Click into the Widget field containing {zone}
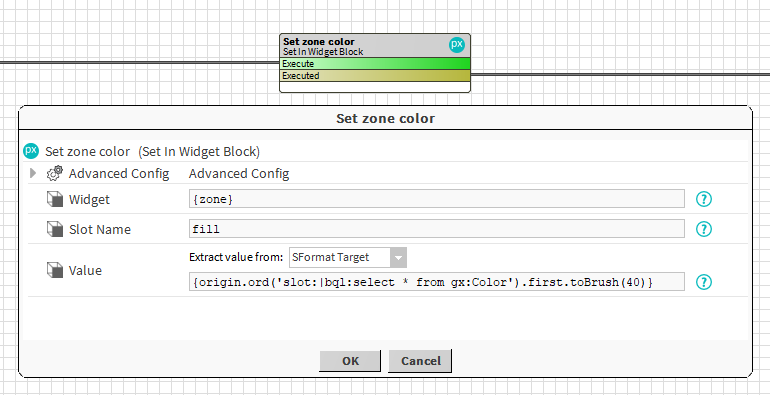The height and width of the screenshot is (395, 770). point(437,199)
